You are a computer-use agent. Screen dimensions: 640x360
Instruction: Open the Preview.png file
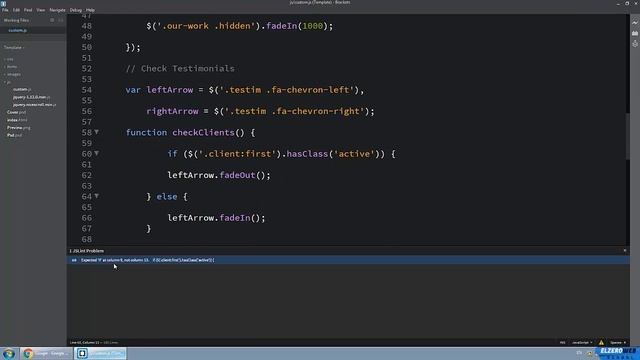point(18,128)
